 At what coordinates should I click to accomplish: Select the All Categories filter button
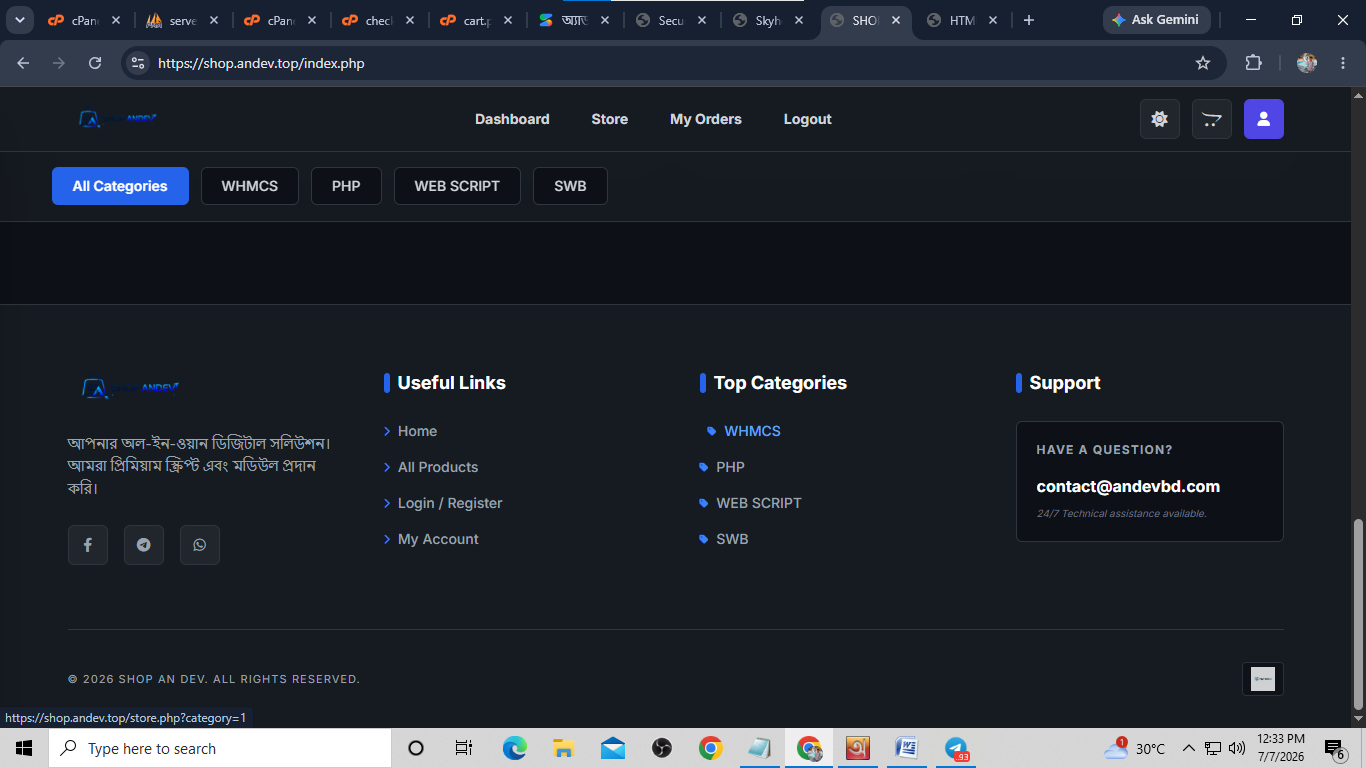[120, 186]
